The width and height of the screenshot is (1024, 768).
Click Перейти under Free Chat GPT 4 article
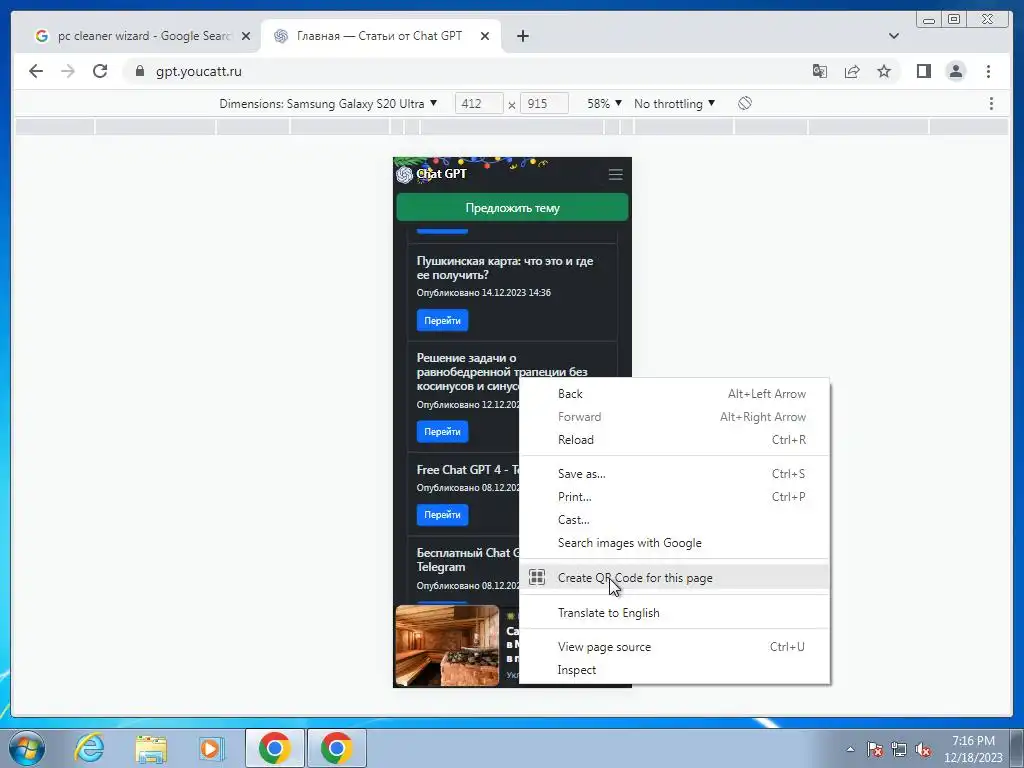click(442, 515)
